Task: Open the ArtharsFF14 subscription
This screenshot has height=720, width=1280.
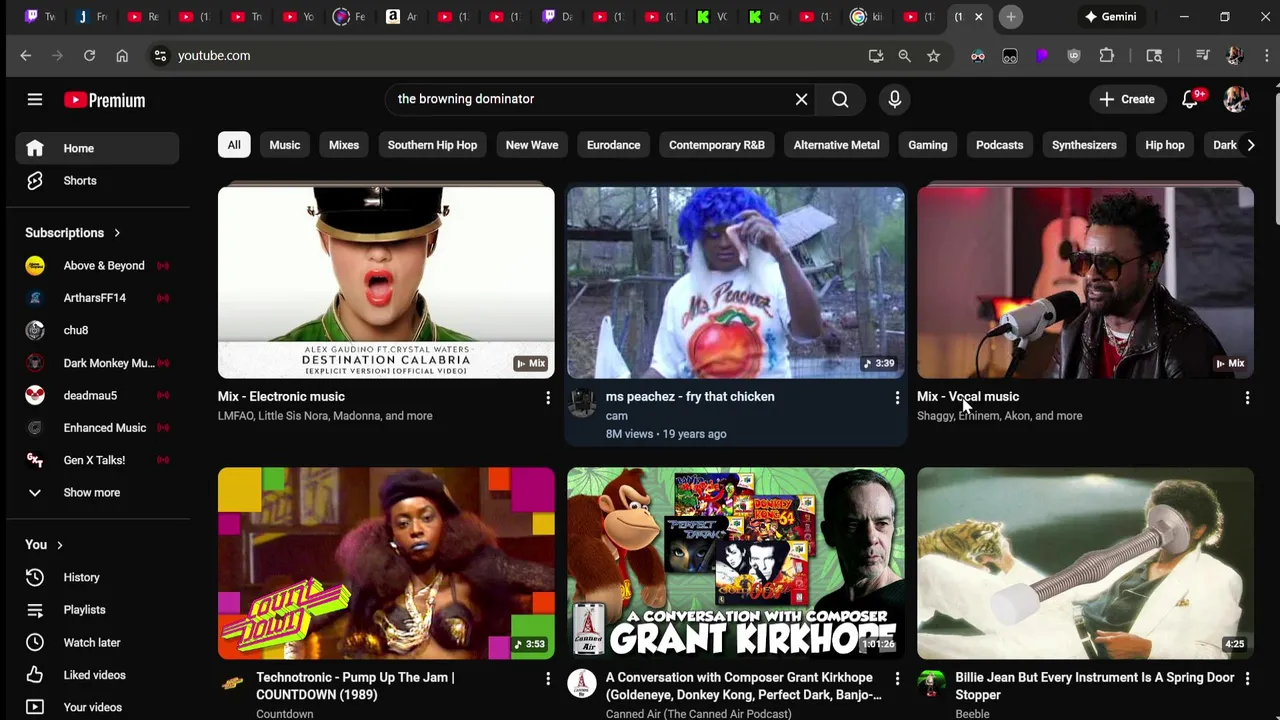Action: click(97, 298)
